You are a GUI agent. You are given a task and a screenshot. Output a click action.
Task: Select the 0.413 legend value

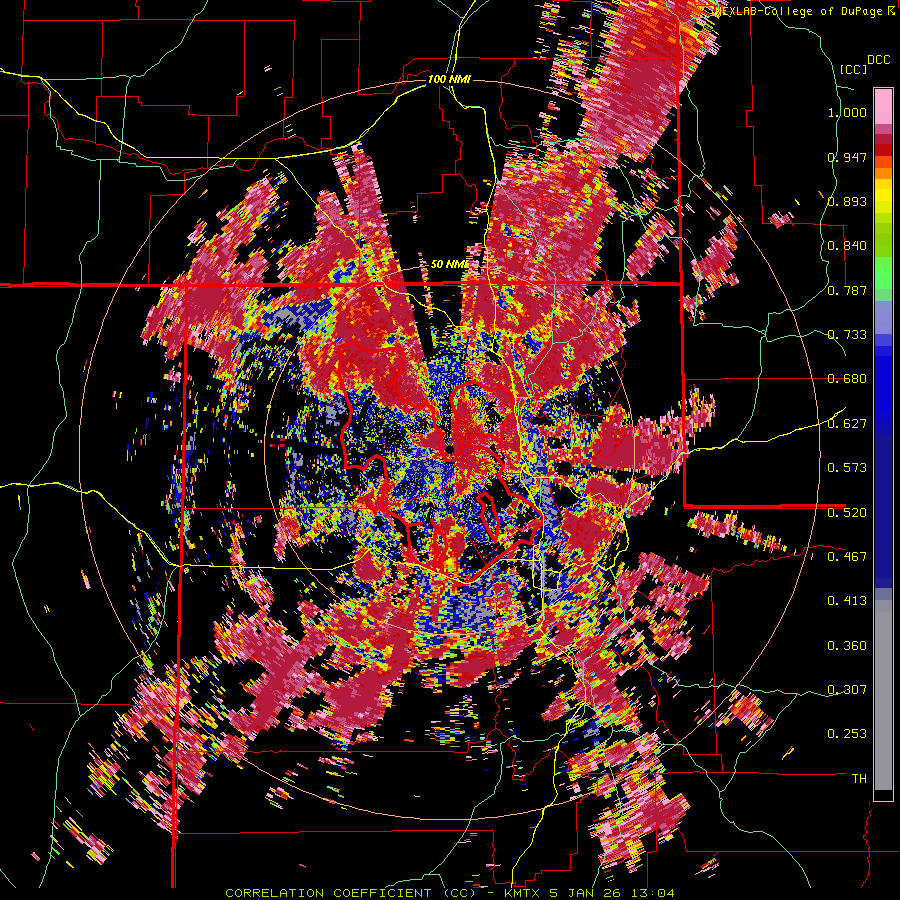[x=847, y=601]
